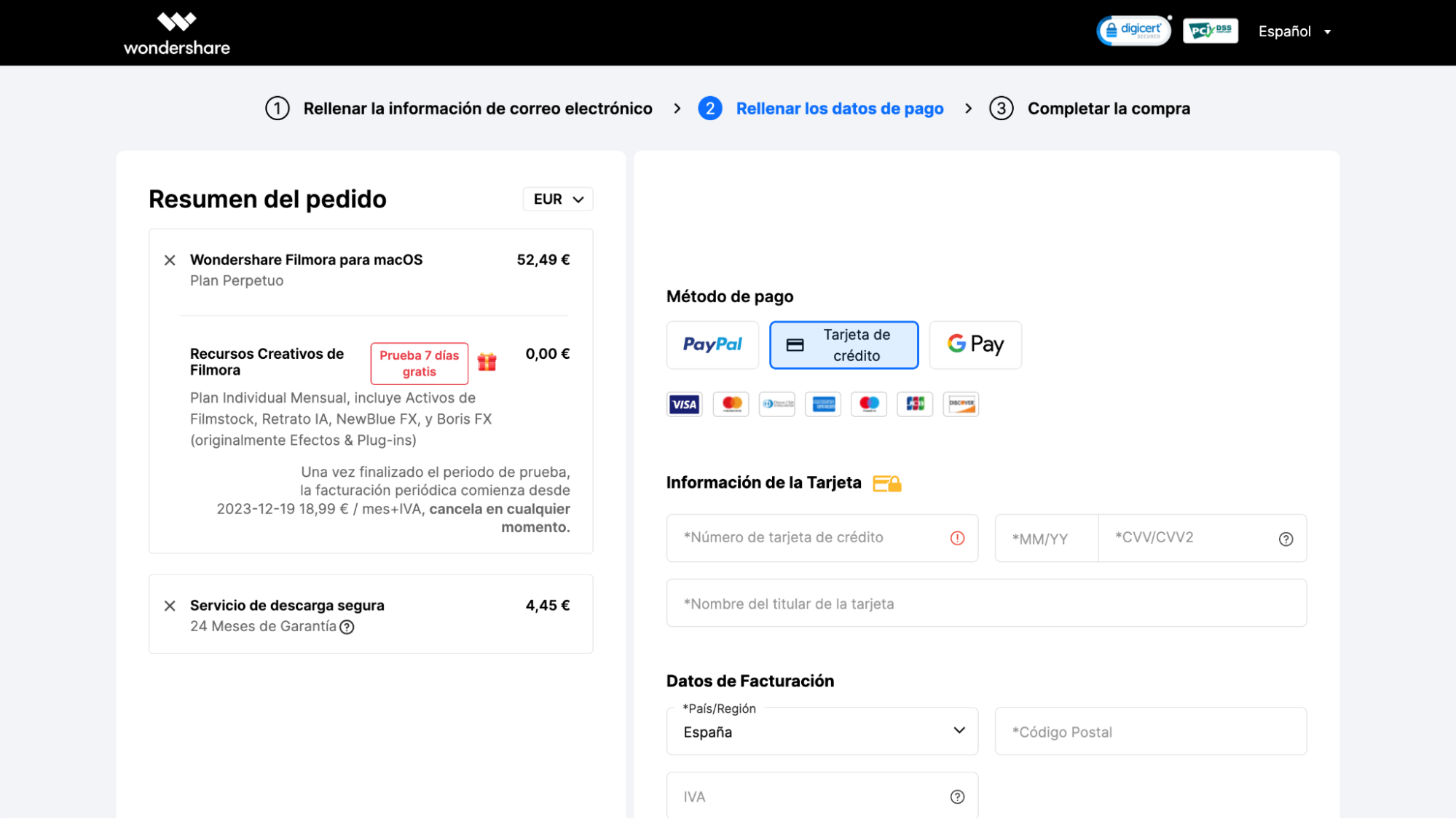Click the Visa card icon
The width and height of the screenshot is (1456, 819).
[x=685, y=404]
